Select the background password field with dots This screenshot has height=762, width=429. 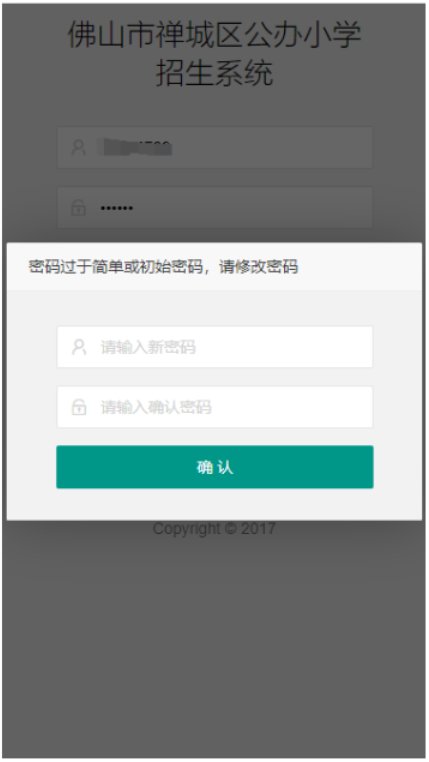(x=215, y=208)
